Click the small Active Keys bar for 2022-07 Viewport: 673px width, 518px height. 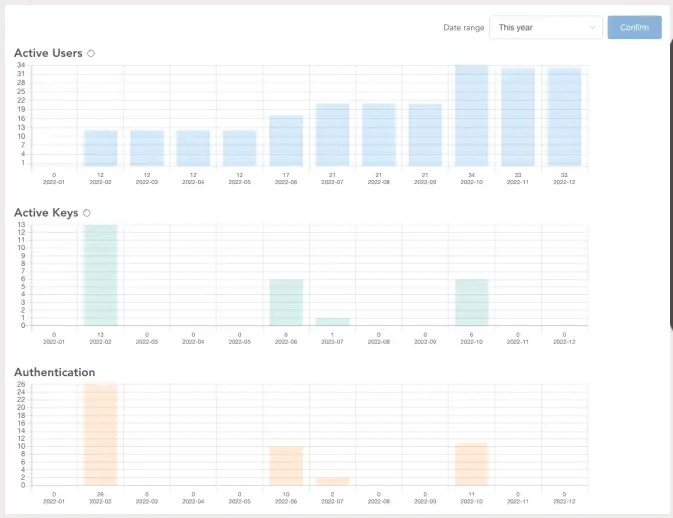click(x=332, y=321)
